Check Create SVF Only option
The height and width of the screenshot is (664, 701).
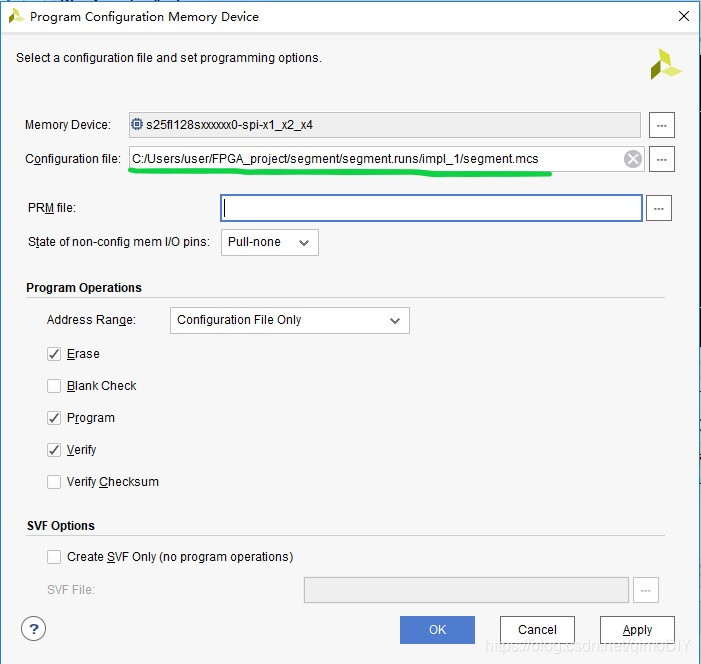[x=54, y=557]
